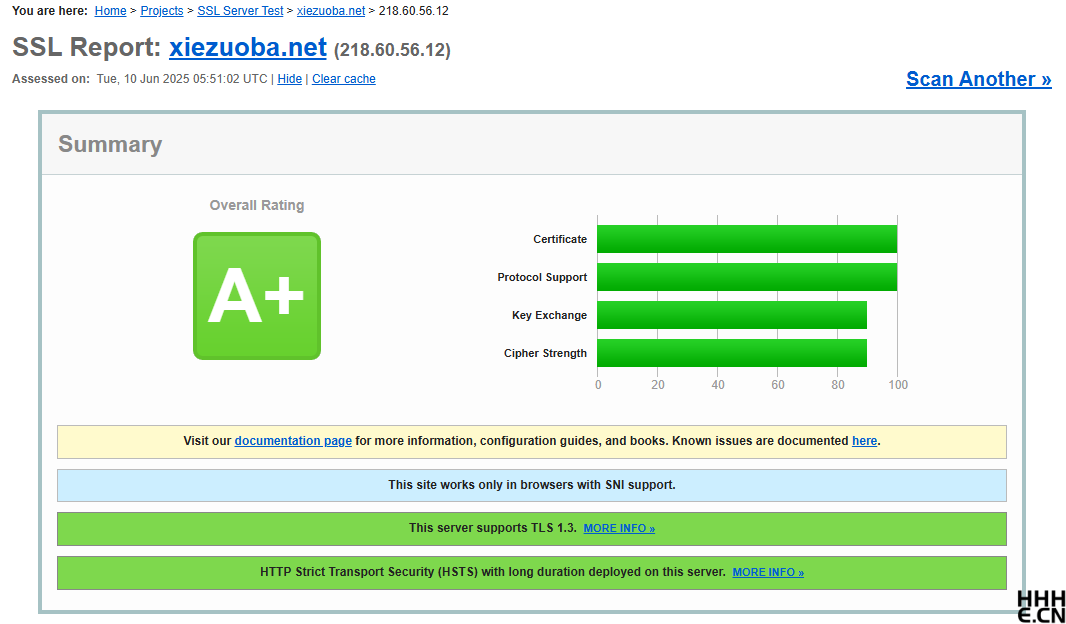This screenshot has width=1066, height=624.
Task: Click the Overall Rating label
Action: click(x=257, y=205)
